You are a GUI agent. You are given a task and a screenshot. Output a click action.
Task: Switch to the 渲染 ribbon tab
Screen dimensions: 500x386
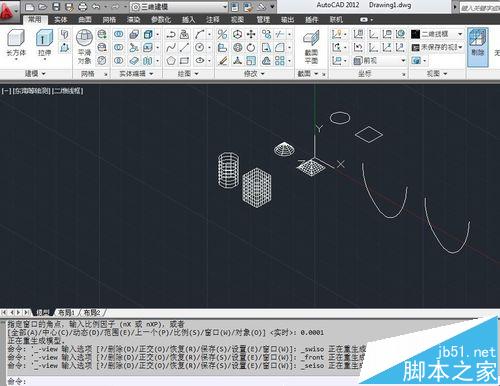point(134,20)
